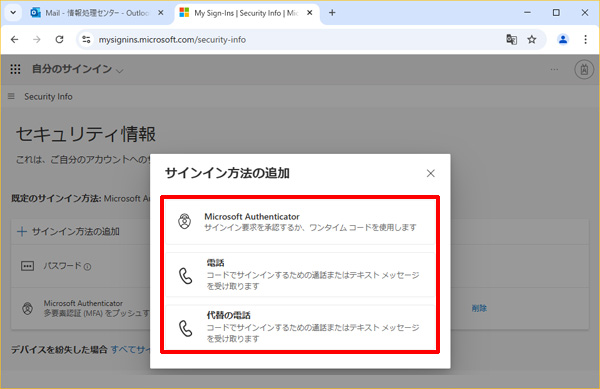Click the パスワード dots icon
This screenshot has height=389, width=600.
(27, 266)
